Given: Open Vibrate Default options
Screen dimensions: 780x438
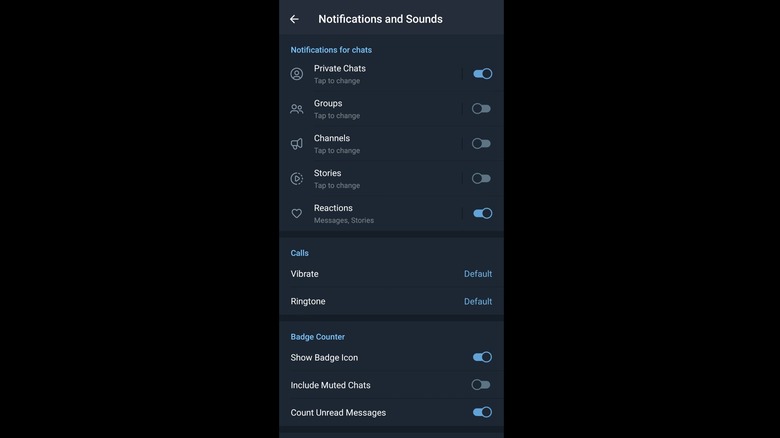Looking at the screenshot, I should pos(477,274).
